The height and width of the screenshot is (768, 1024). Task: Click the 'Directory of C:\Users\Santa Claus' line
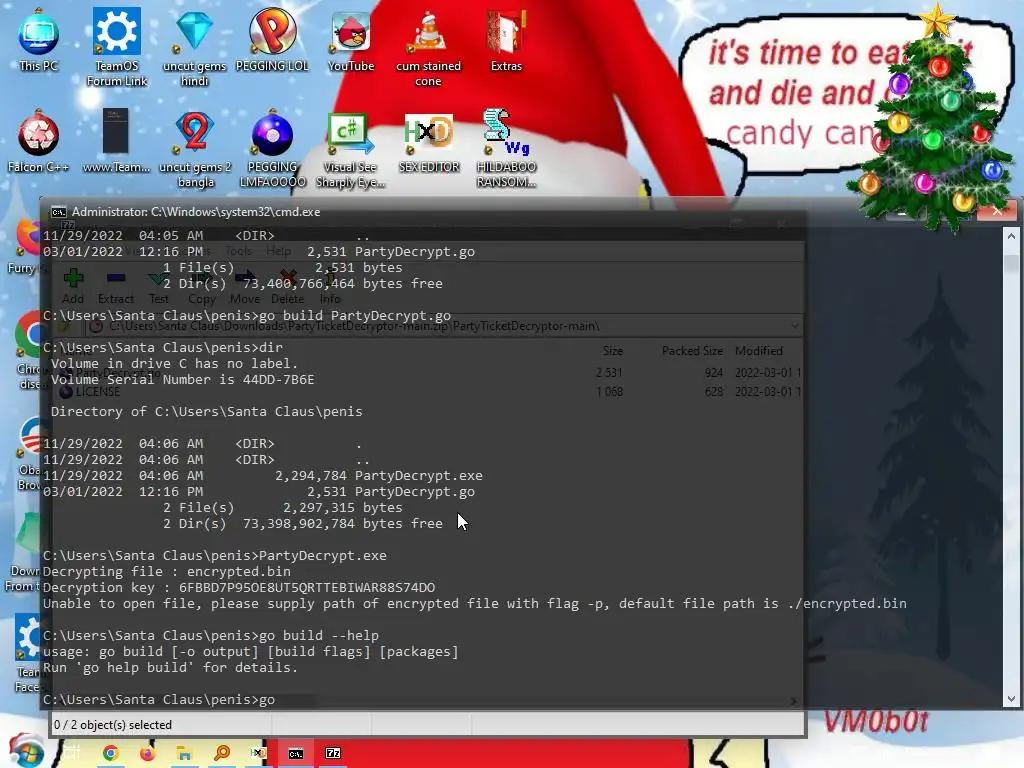click(x=206, y=411)
